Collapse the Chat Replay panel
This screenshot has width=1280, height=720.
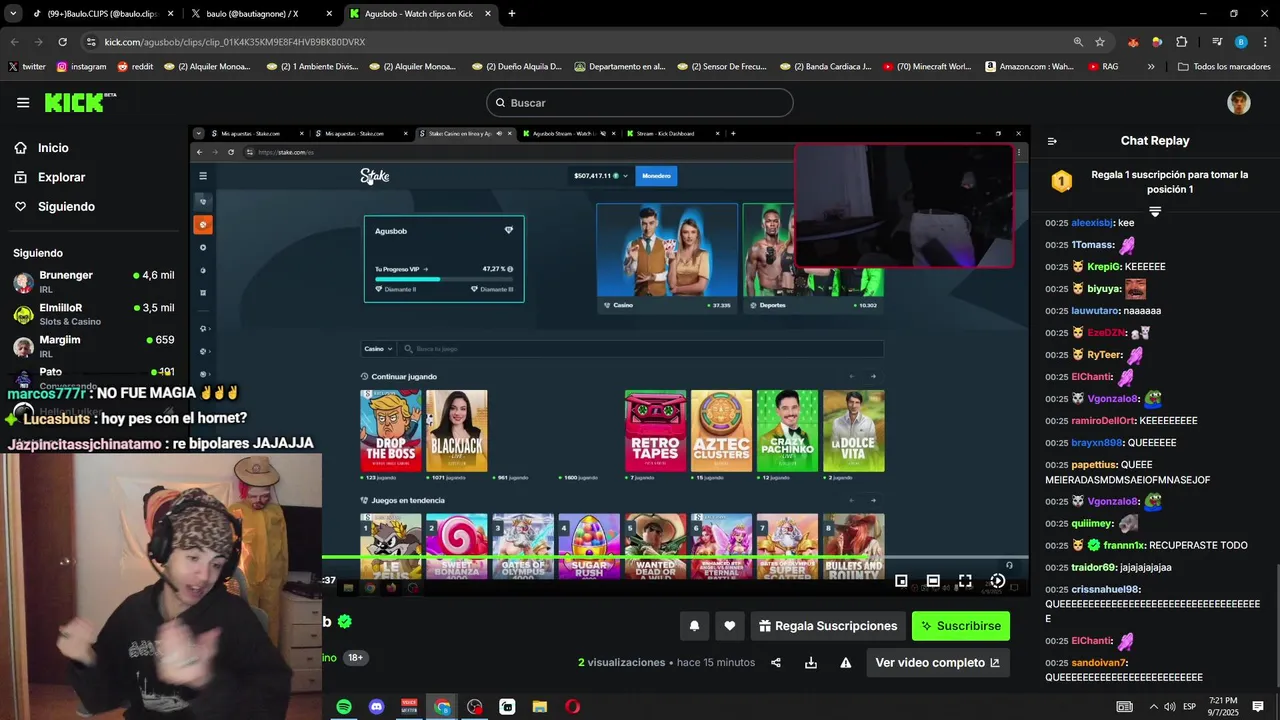(x=1052, y=141)
